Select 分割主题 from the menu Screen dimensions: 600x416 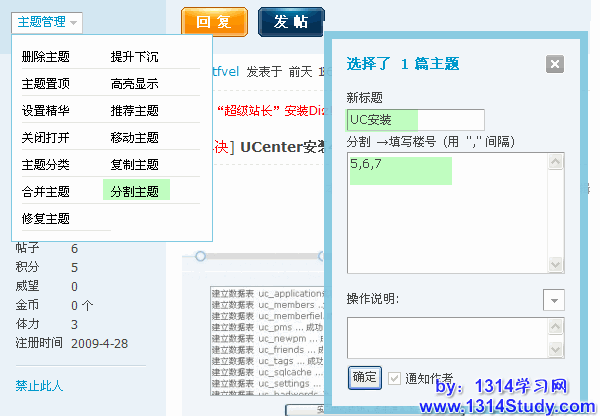coord(135,191)
